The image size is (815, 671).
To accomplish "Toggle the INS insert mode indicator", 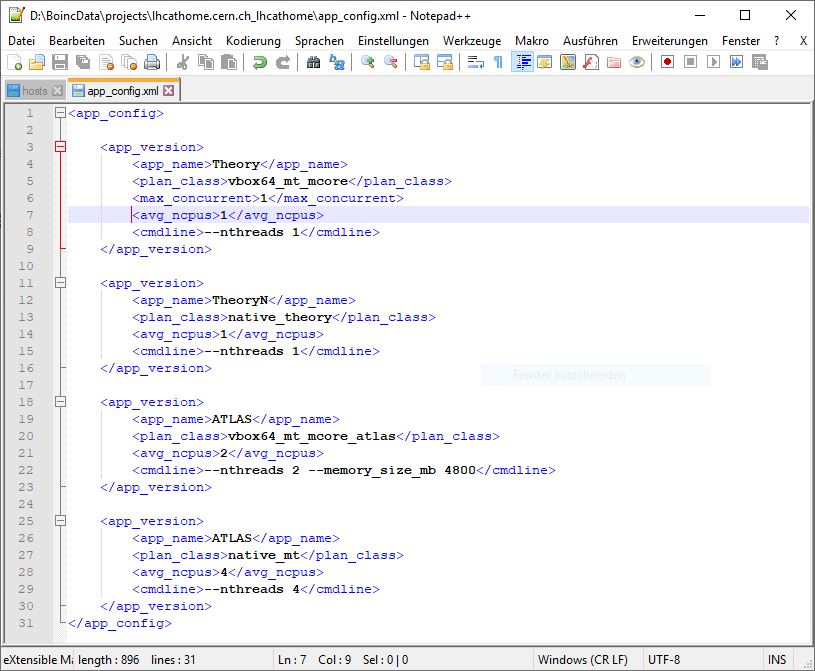I will click(x=777, y=660).
